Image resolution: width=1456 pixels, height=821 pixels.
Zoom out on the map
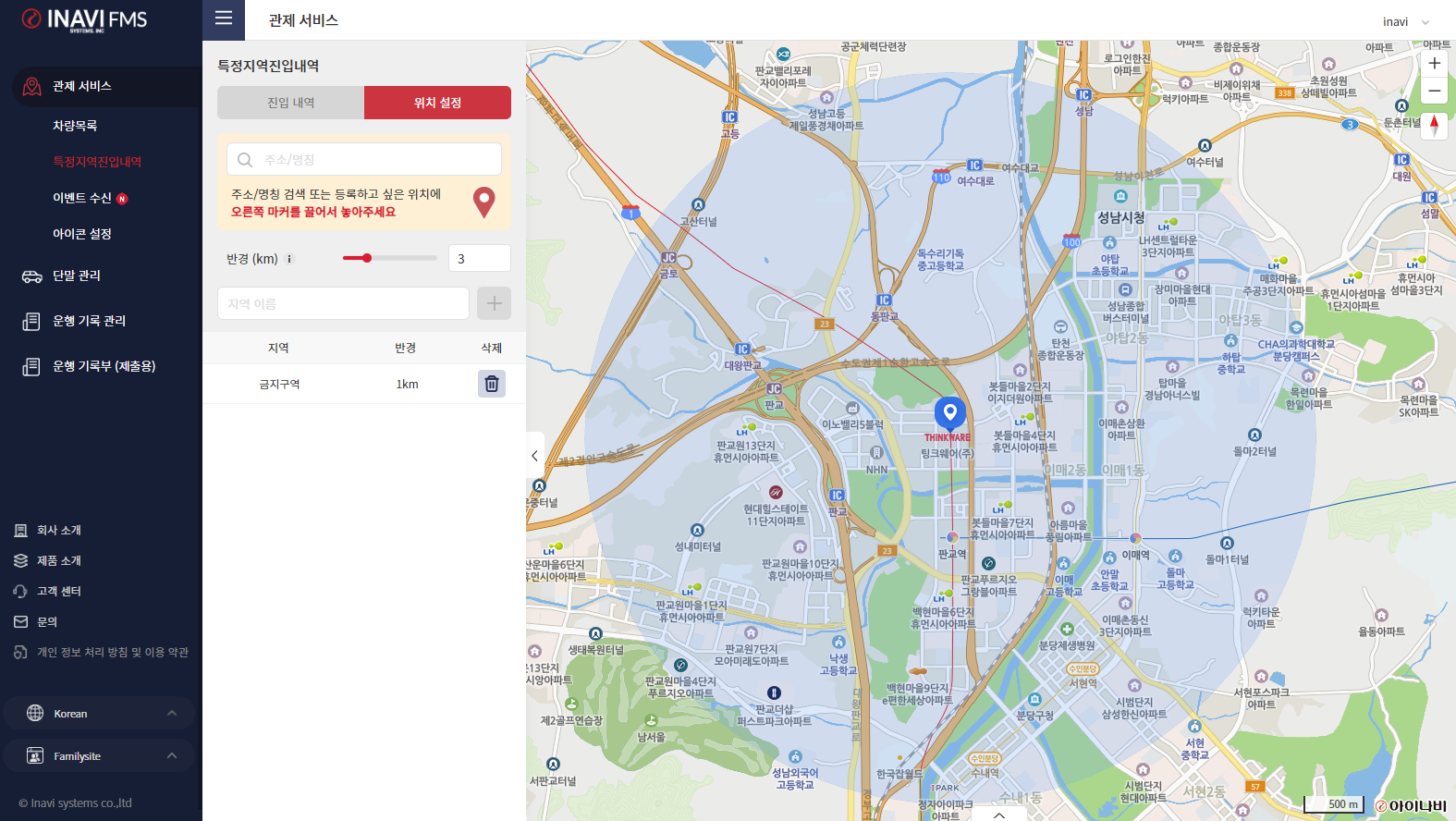pyautogui.click(x=1434, y=91)
